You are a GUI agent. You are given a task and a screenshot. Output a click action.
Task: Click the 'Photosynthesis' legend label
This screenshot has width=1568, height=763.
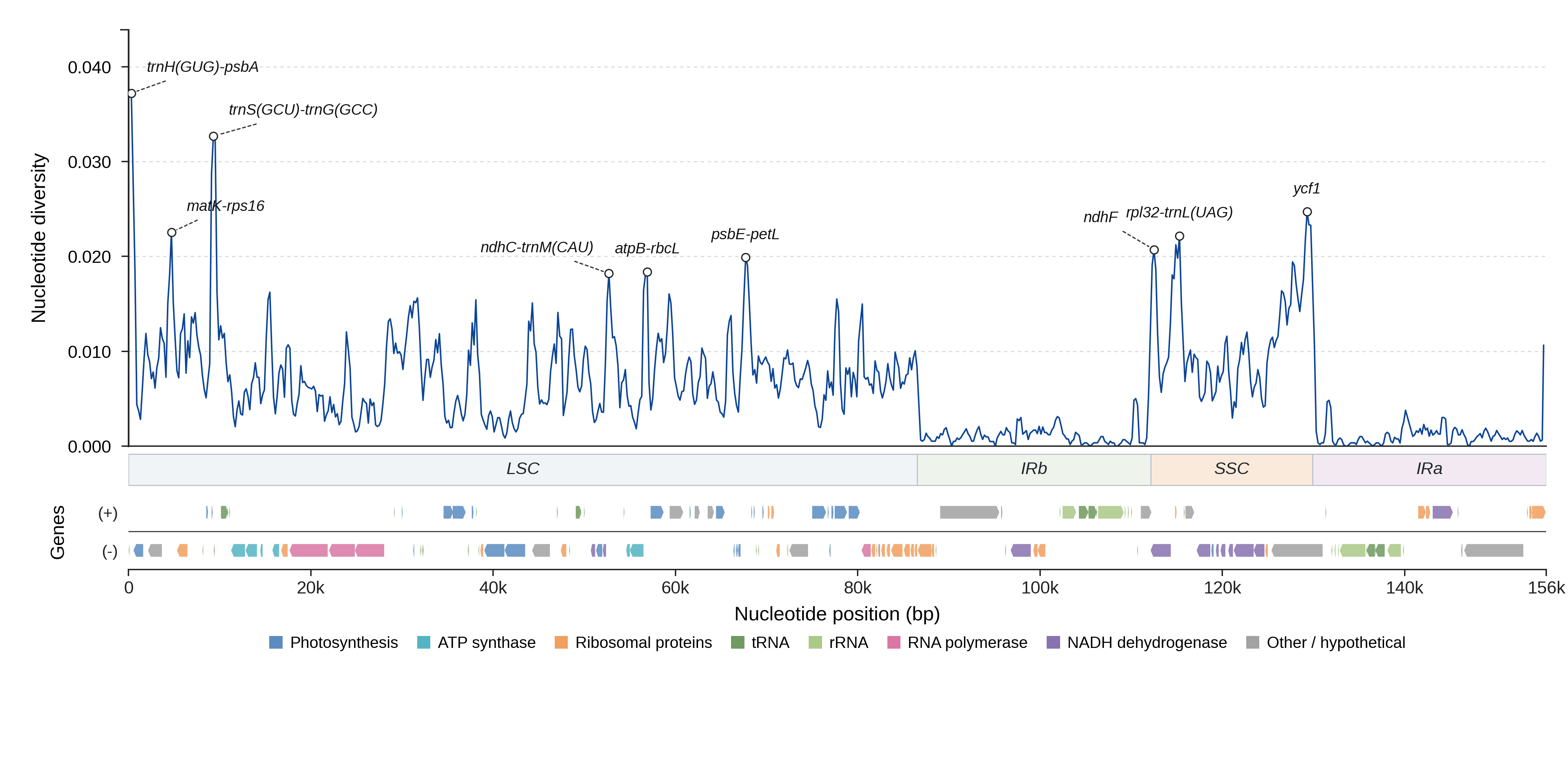344,642
